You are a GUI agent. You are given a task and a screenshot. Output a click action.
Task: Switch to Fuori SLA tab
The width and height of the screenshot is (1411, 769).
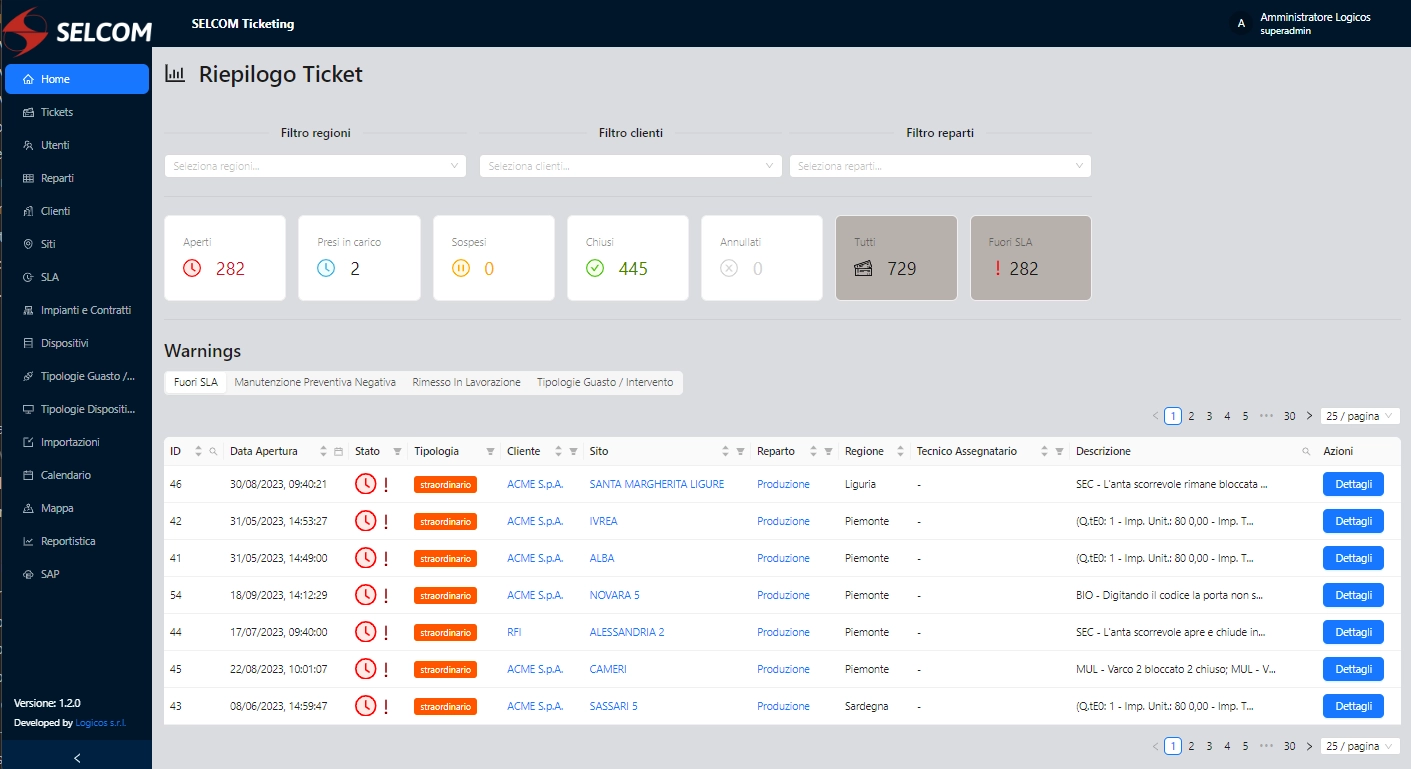click(x=196, y=382)
